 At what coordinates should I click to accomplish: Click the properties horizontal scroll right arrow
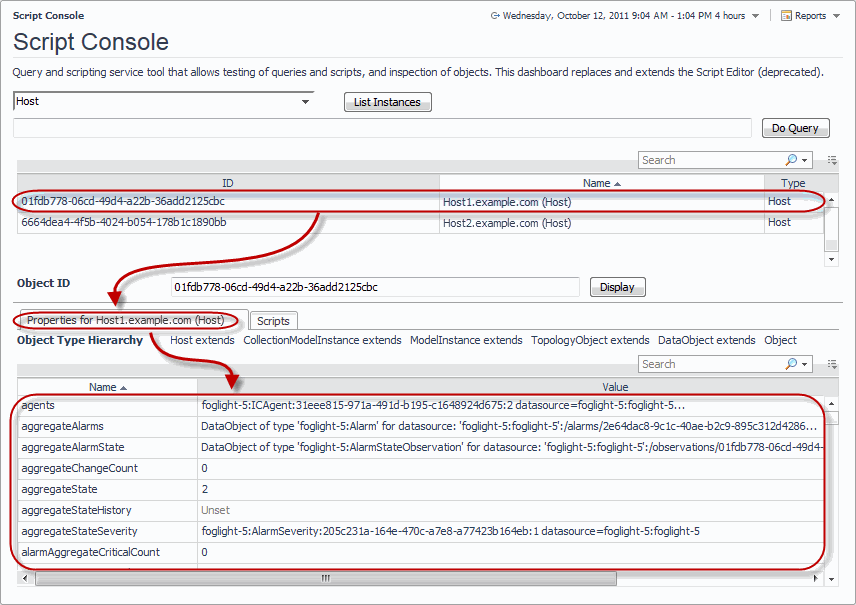pos(816,578)
